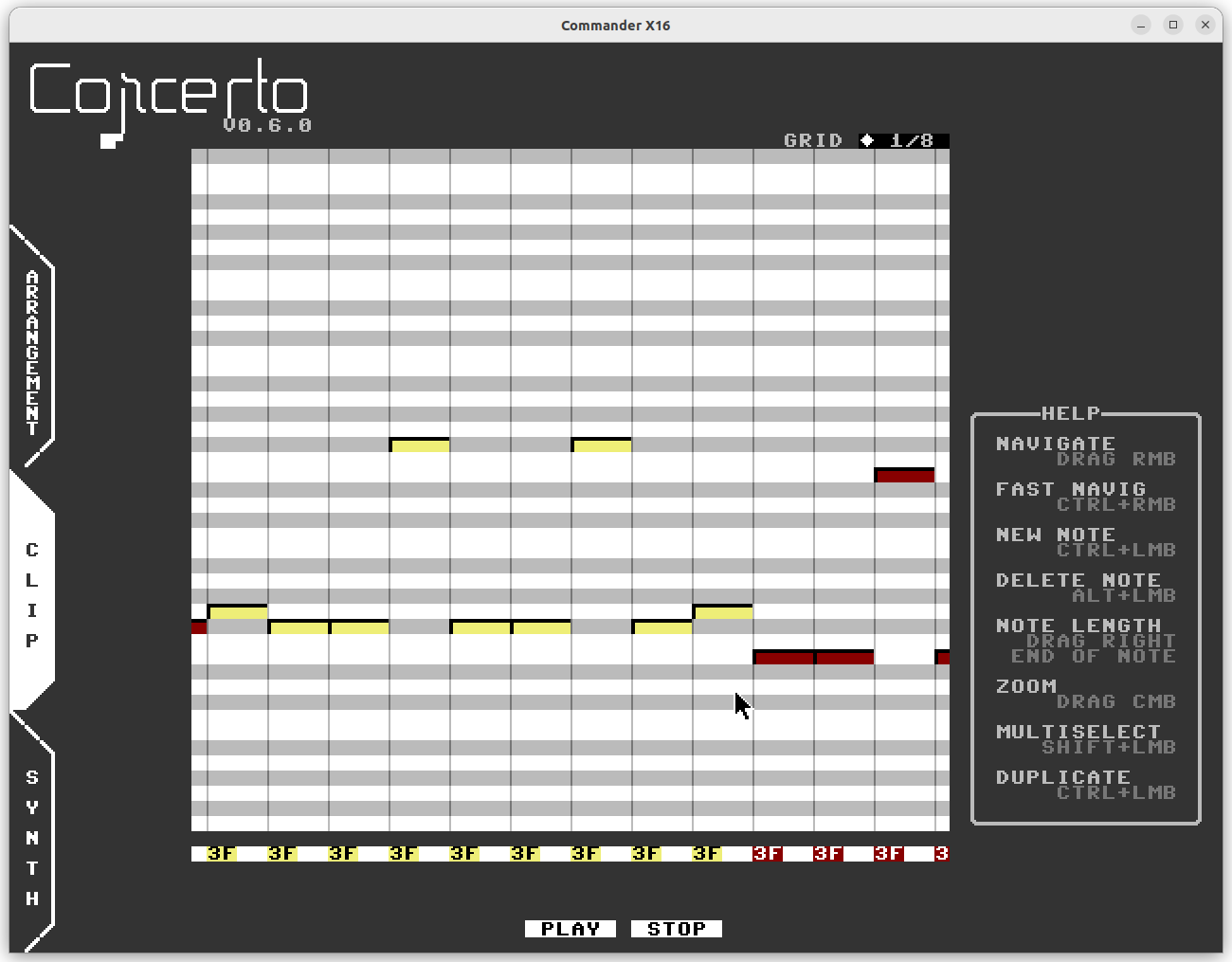Open the Arrangement tab
This screenshot has width=1232, height=962.
(x=32, y=351)
